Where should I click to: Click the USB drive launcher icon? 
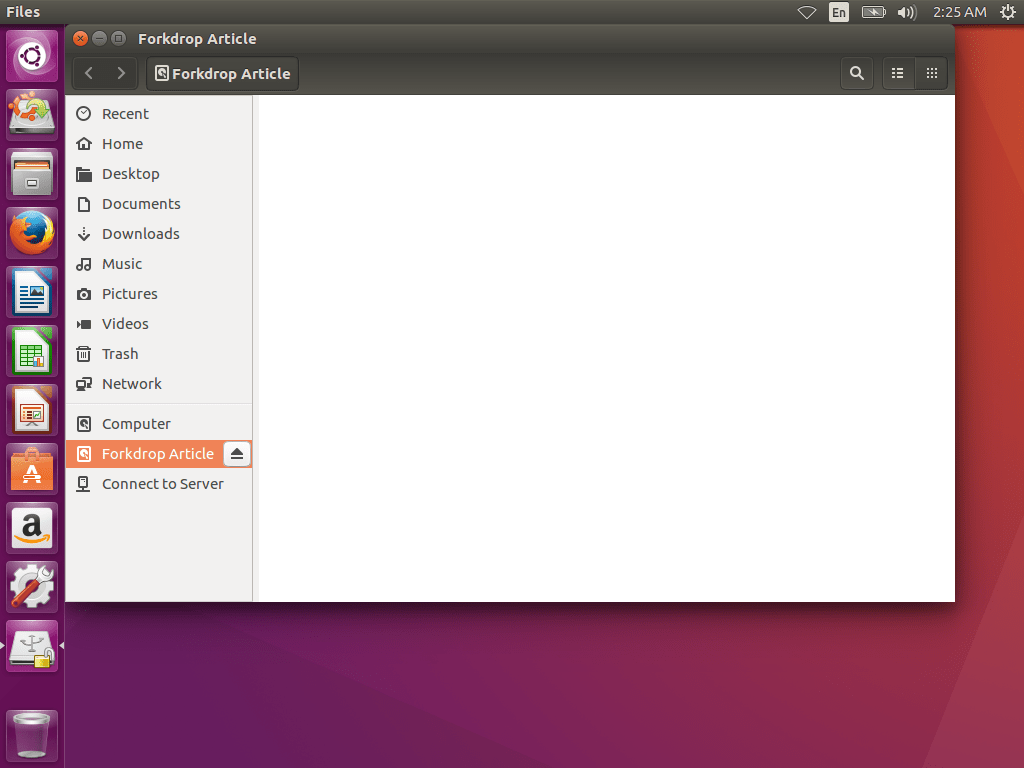(x=32, y=646)
